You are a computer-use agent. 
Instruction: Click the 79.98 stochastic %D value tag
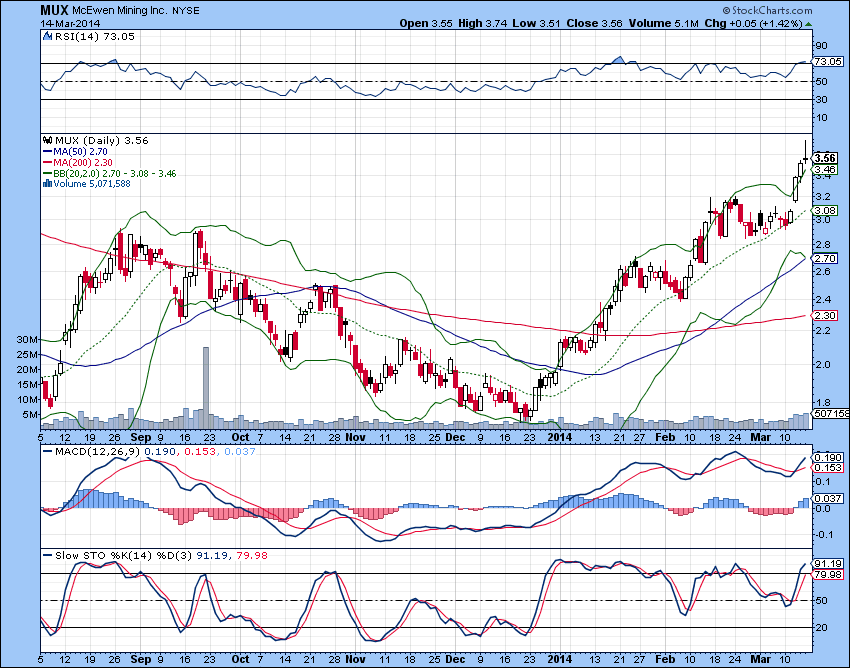click(x=828, y=575)
